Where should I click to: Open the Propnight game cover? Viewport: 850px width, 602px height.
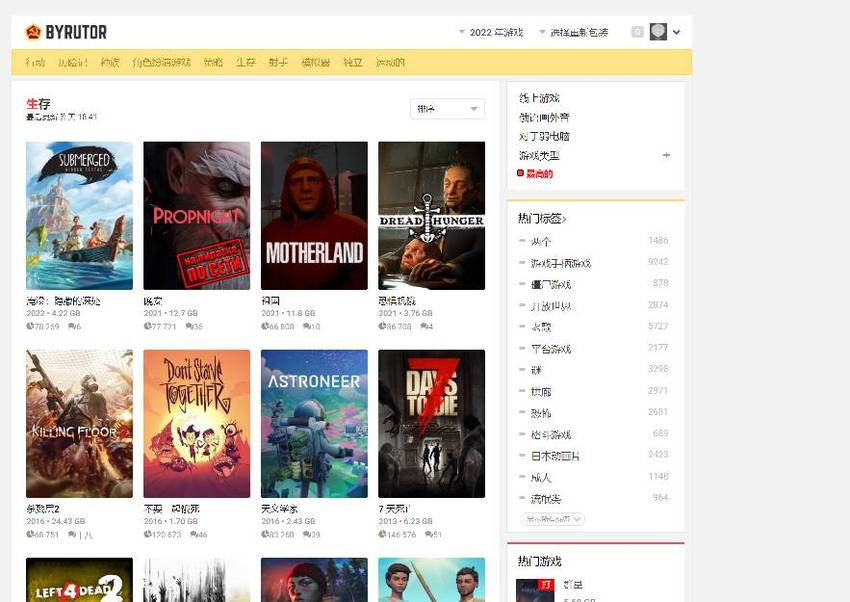[197, 216]
